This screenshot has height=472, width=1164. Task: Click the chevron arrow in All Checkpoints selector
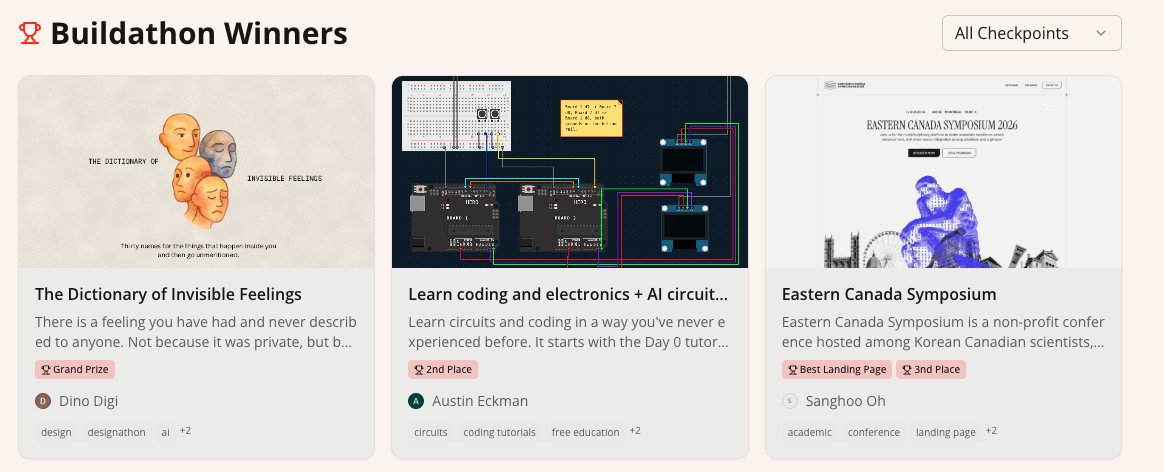point(1101,33)
